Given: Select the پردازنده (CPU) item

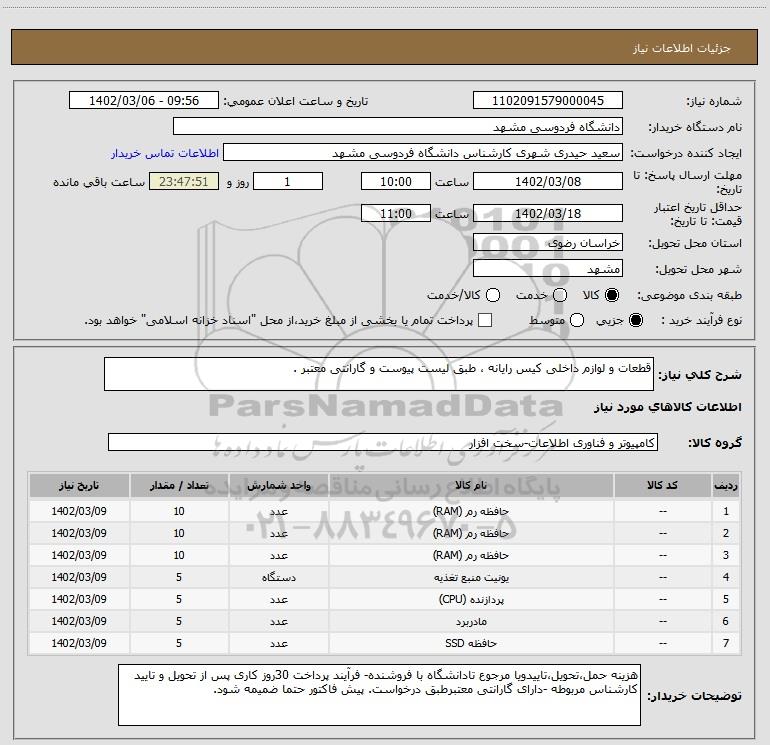Looking at the screenshot, I should click(471, 600).
